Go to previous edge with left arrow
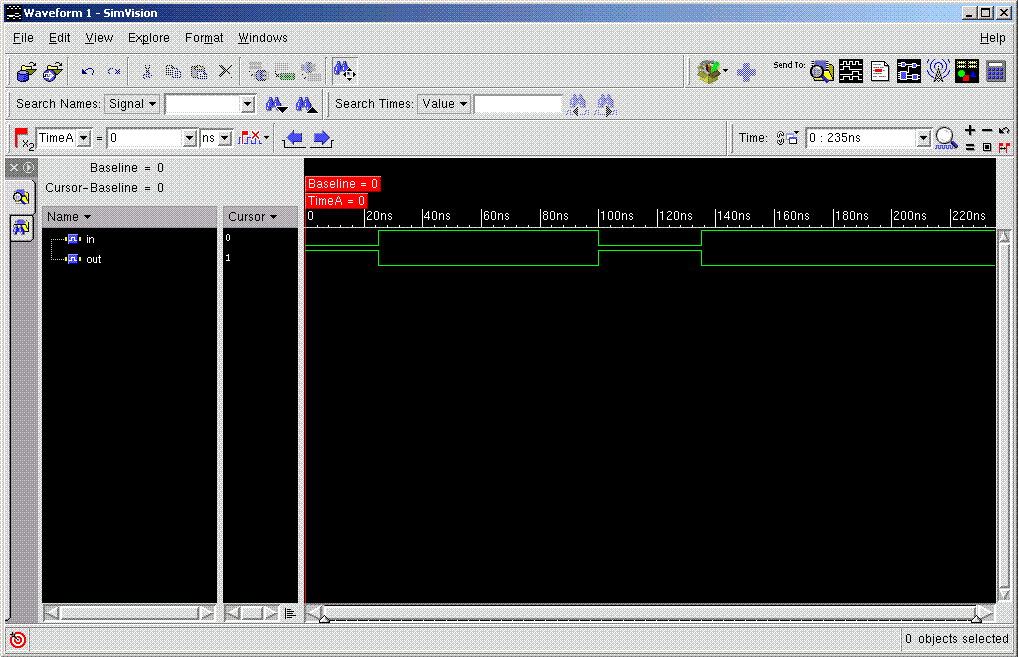1018x657 pixels. [x=294, y=138]
